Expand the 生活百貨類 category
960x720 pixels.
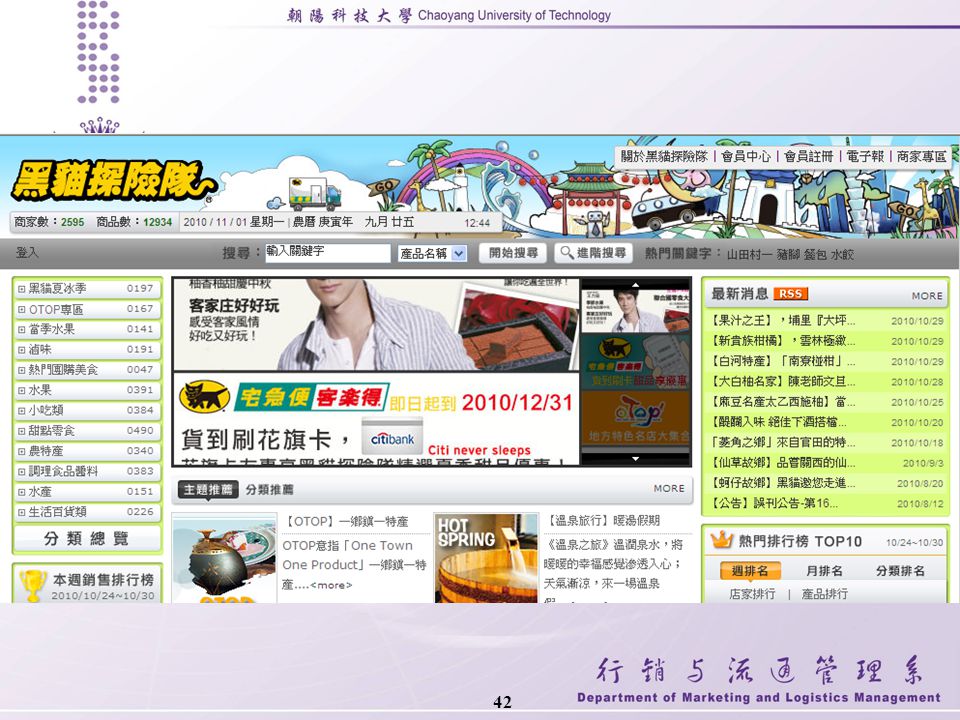point(21,512)
